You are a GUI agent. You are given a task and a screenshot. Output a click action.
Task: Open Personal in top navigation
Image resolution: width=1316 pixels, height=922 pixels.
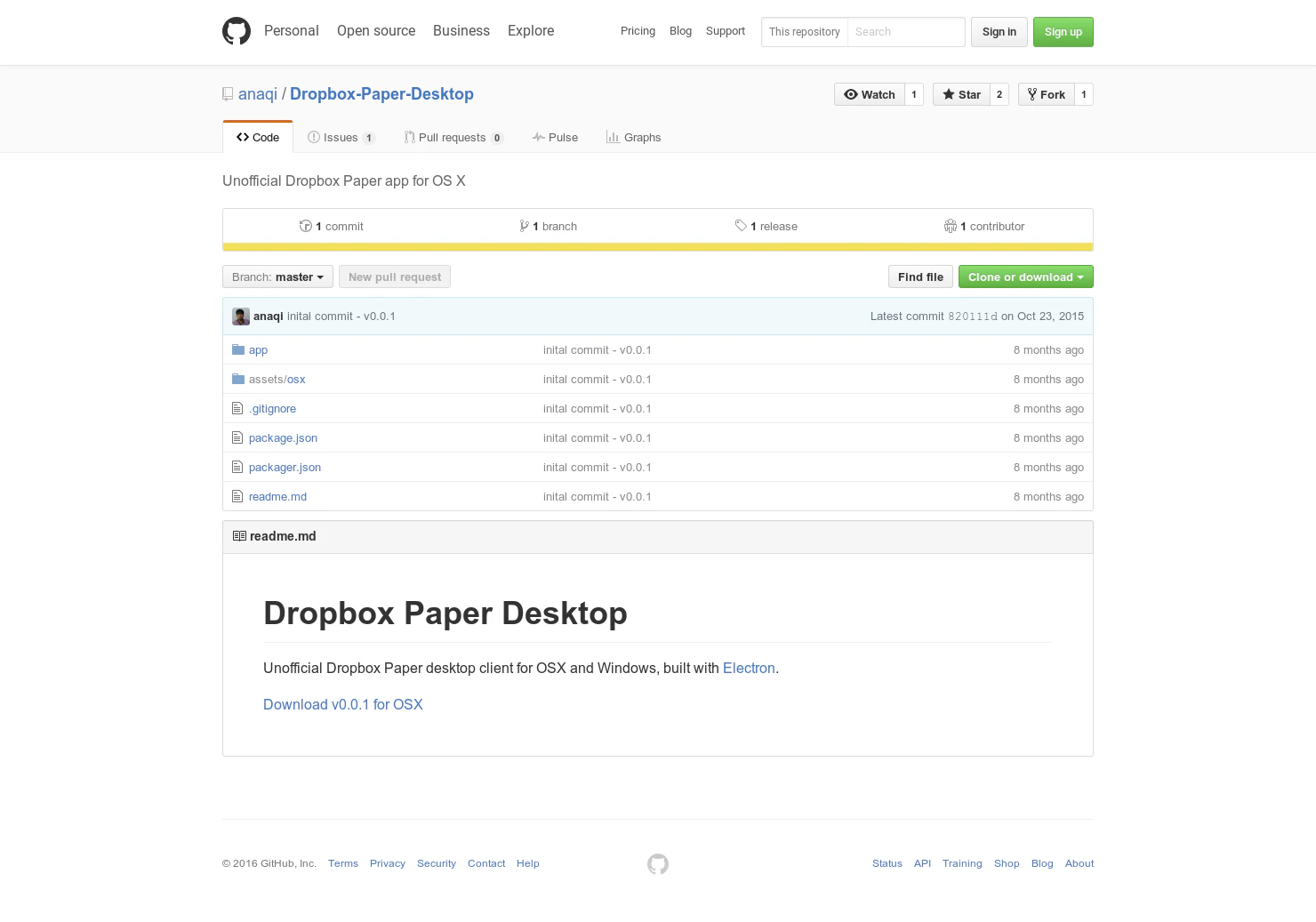pyautogui.click(x=291, y=30)
